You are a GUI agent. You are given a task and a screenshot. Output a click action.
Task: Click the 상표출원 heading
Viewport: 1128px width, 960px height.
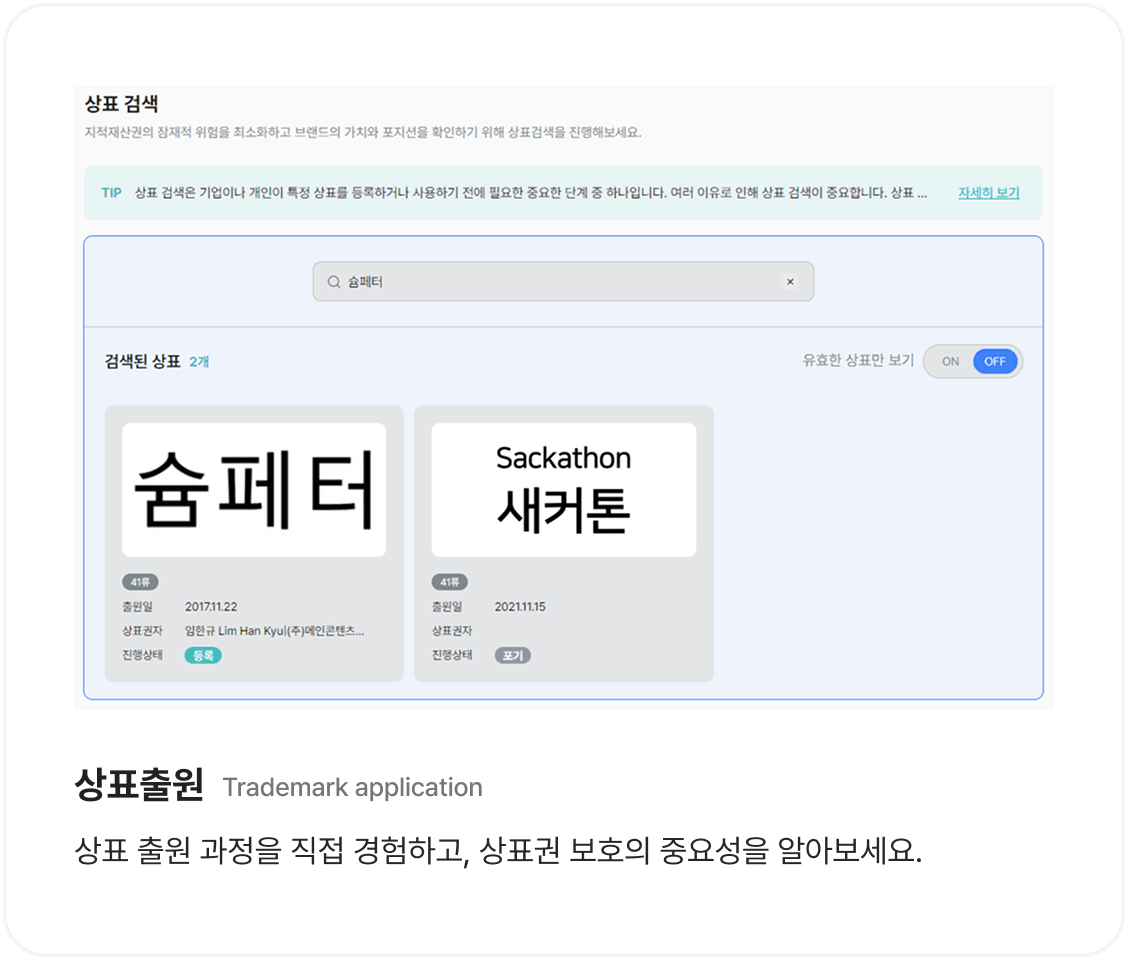click(139, 785)
